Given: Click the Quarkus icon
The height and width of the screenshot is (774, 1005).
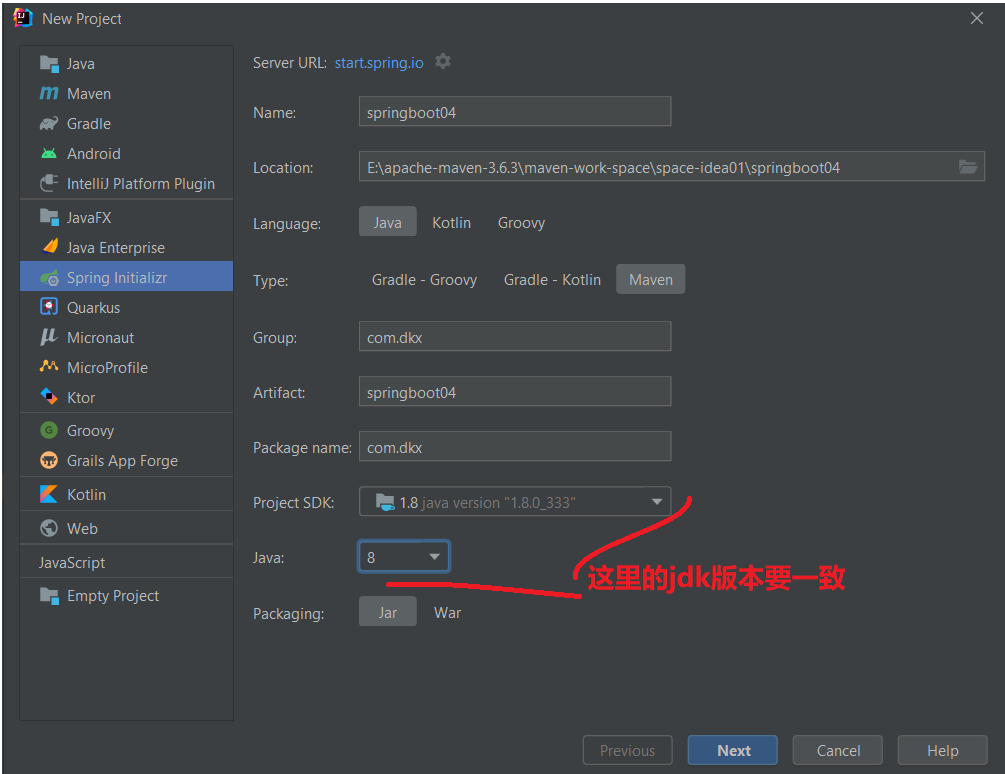Looking at the screenshot, I should [x=49, y=307].
